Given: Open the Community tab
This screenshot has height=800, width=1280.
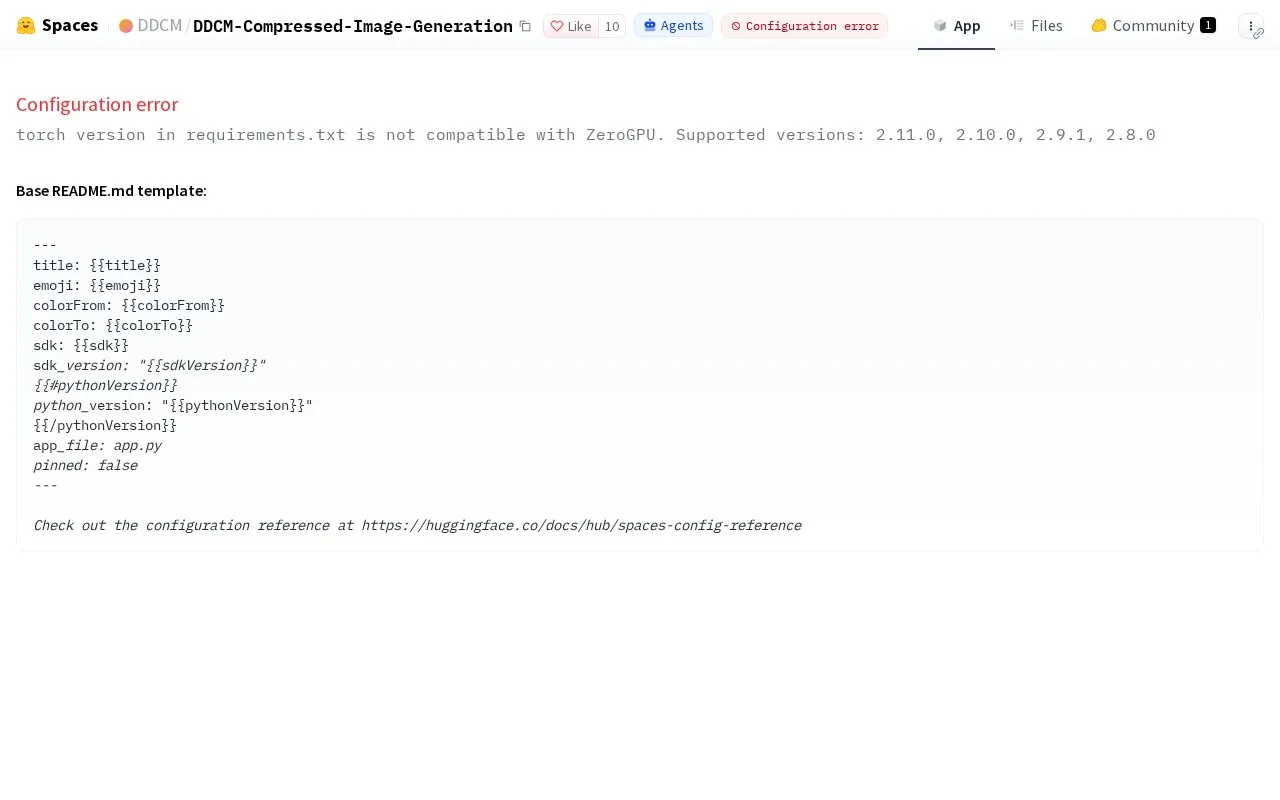Looking at the screenshot, I should [1153, 25].
